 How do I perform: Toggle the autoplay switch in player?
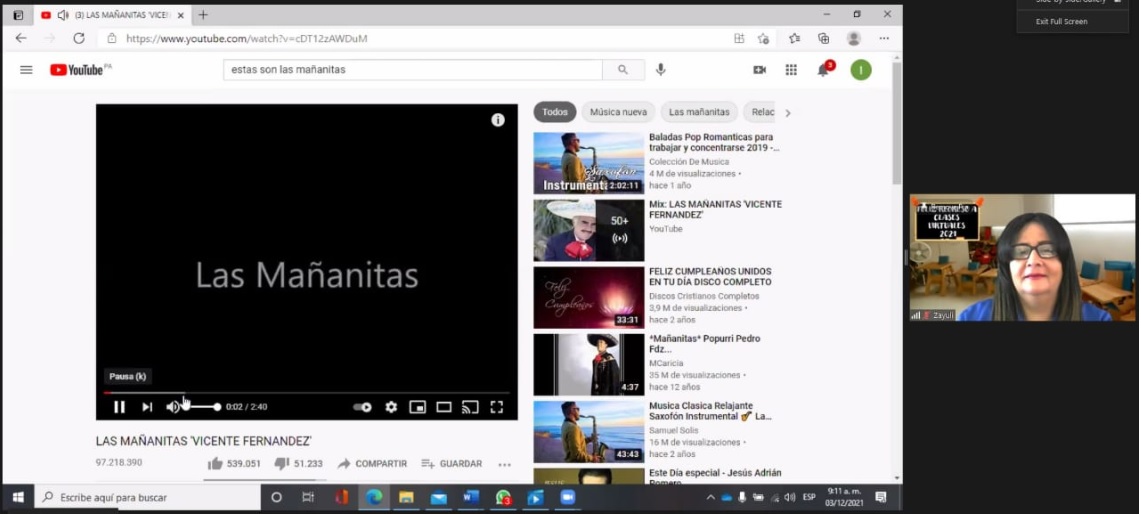coord(362,407)
